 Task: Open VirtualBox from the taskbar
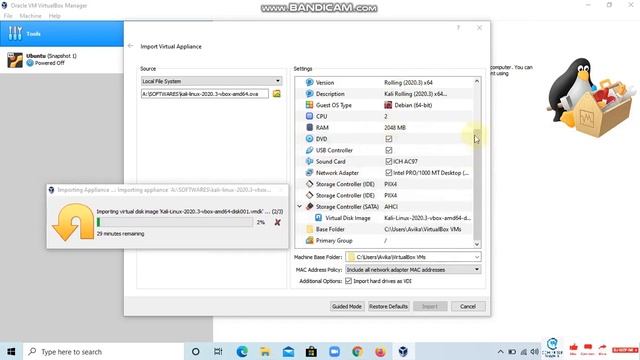click(403, 351)
